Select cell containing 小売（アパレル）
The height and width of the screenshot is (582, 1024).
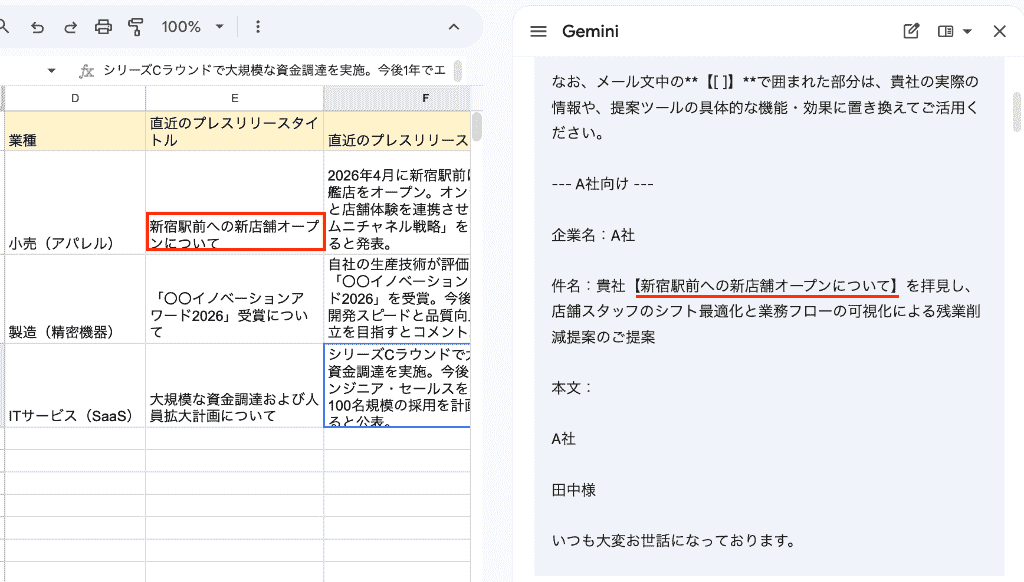pos(75,202)
